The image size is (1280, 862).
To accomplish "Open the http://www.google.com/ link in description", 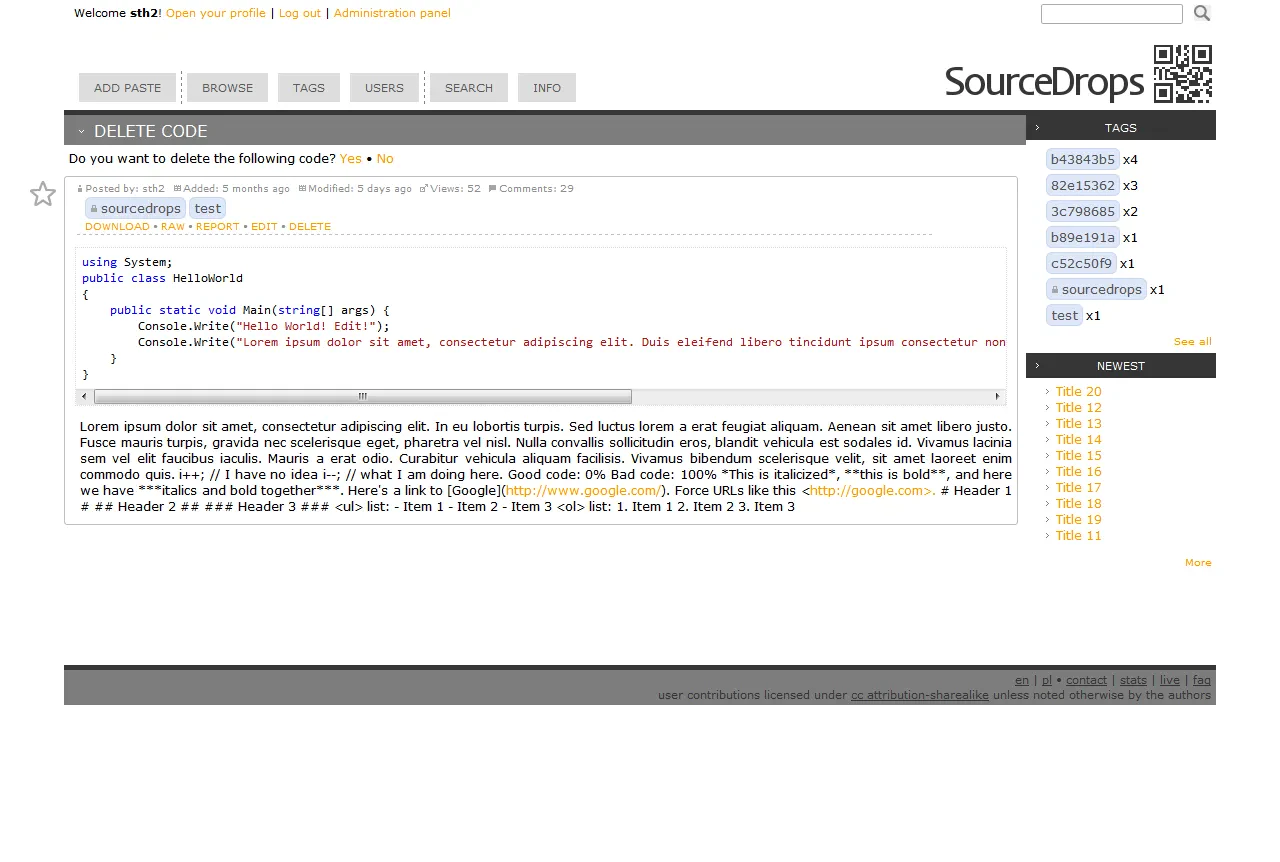I will pyautogui.click(x=583, y=491).
